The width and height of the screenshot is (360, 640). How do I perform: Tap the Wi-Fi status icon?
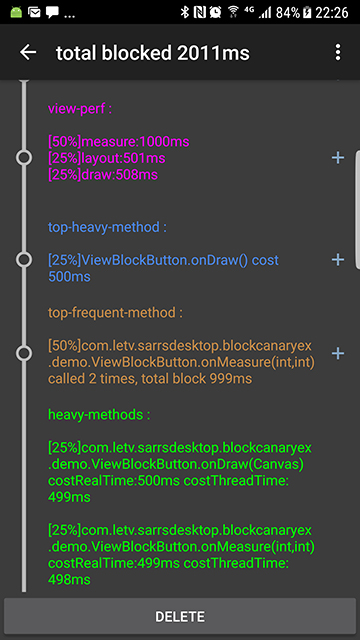coord(233,12)
